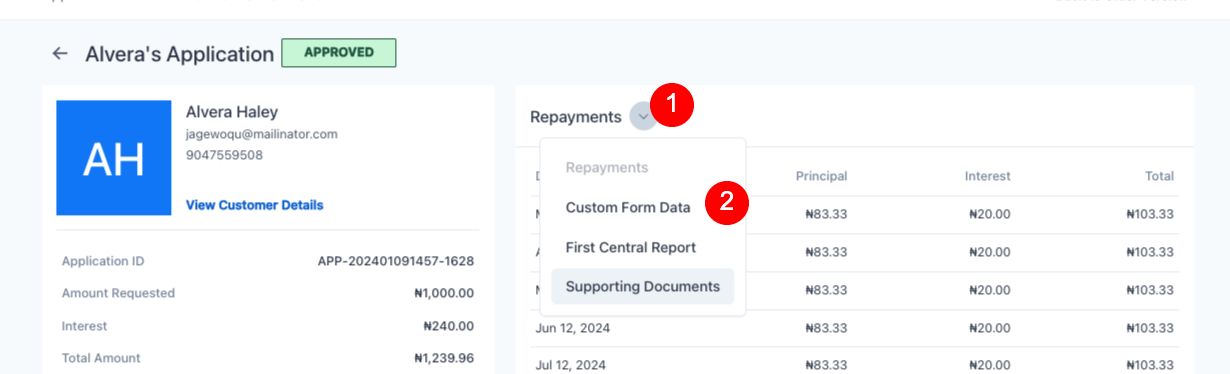Click the red step 2 marker

727,202
